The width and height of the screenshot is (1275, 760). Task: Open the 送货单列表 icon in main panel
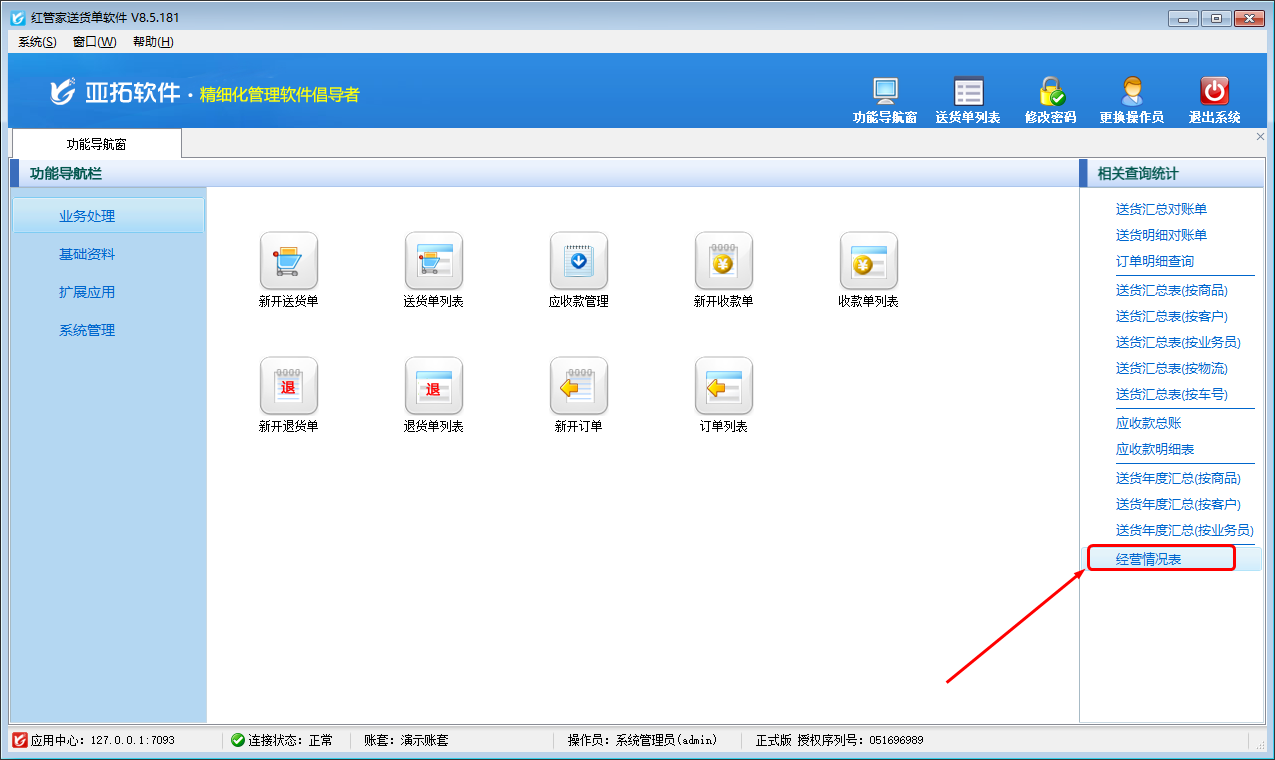click(433, 262)
